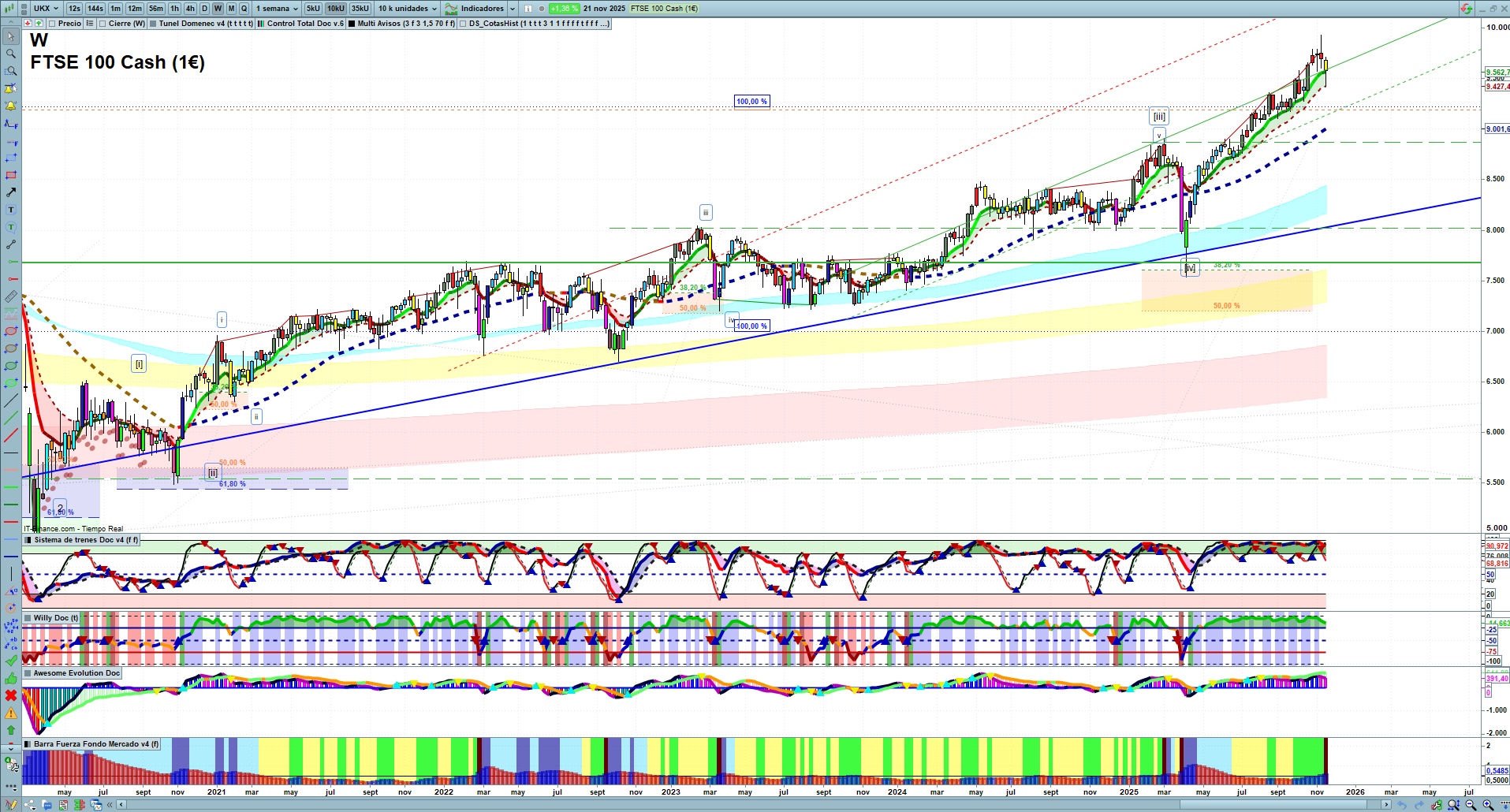Click the red X delete icon
The width and height of the screenshot is (1510, 812).
click(11, 695)
